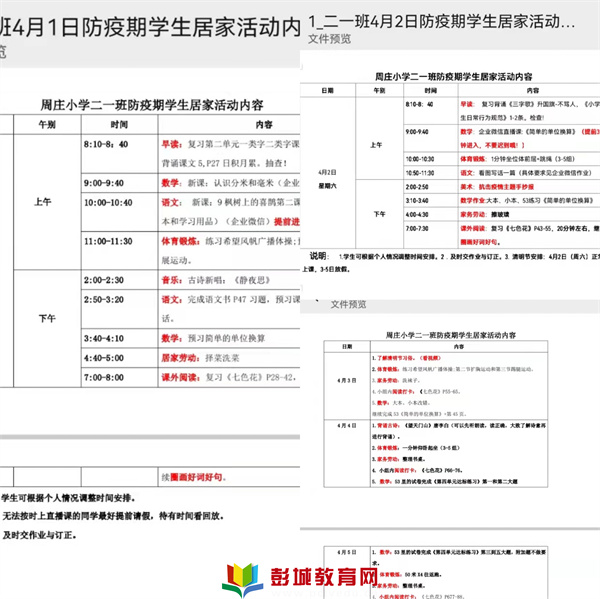Click the red '圈画好词好句' text in left document

[x=198, y=477]
